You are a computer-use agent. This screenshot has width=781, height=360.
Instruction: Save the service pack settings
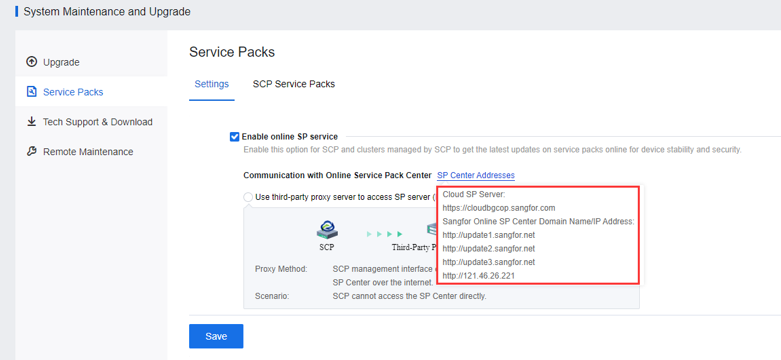[x=216, y=336]
